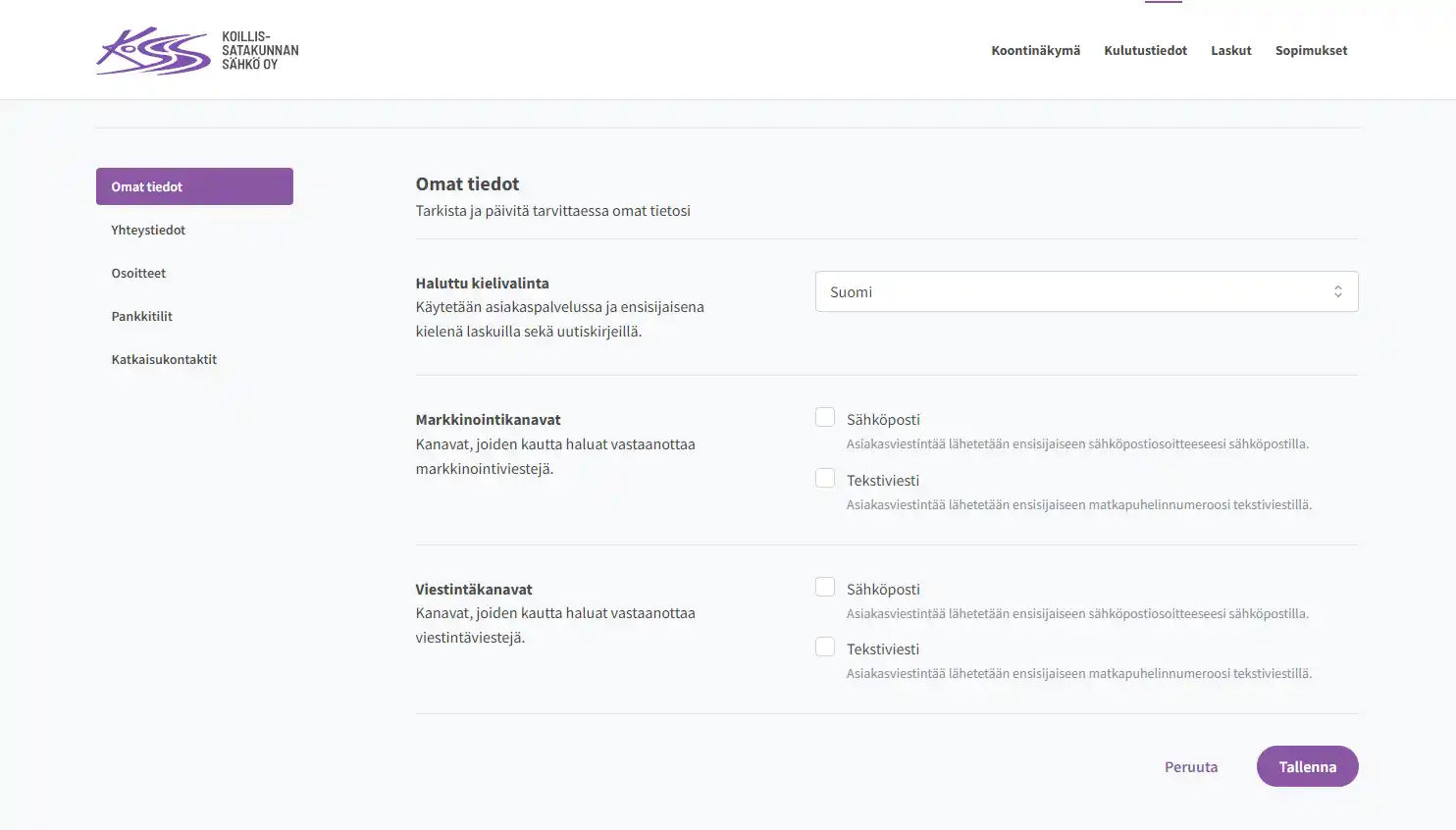Open Kulutustiedot in the top navigation
The height and width of the screenshot is (830, 1456).
click(x=1145, y=51)
